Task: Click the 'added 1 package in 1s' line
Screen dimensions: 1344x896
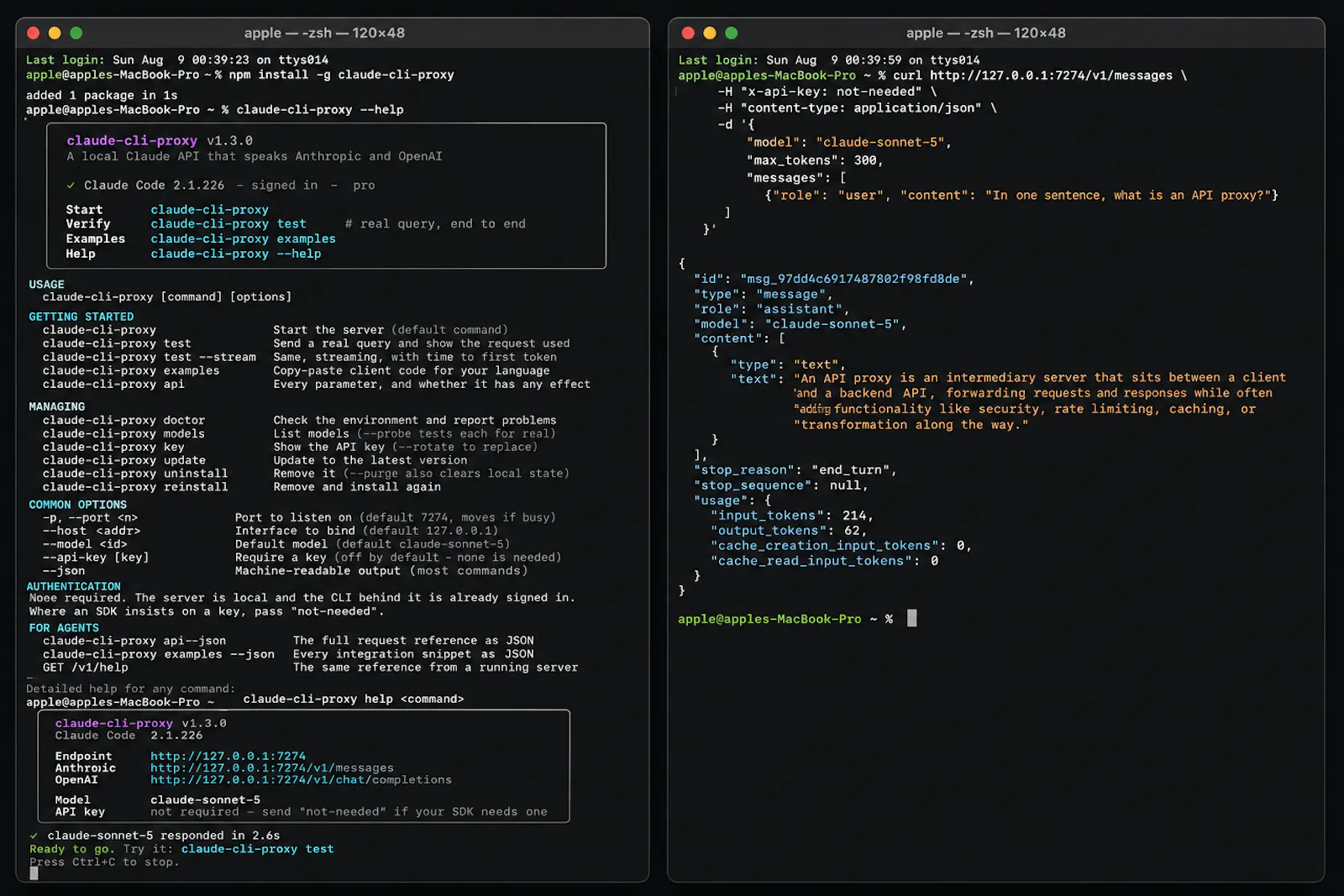Action: coord(102,95)
